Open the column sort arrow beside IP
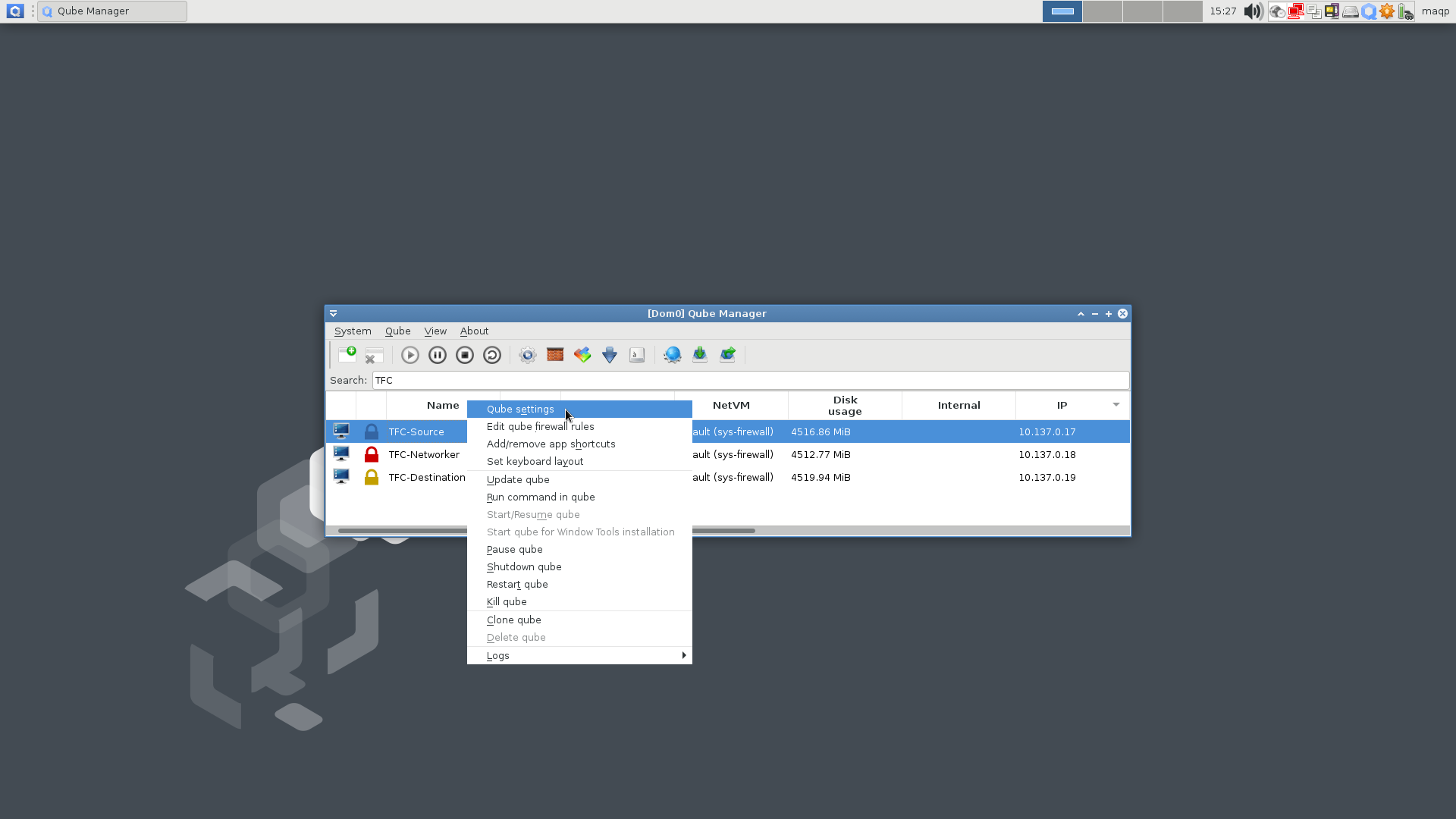This screenshot has width=1456, height=819. pos(1116,405)
